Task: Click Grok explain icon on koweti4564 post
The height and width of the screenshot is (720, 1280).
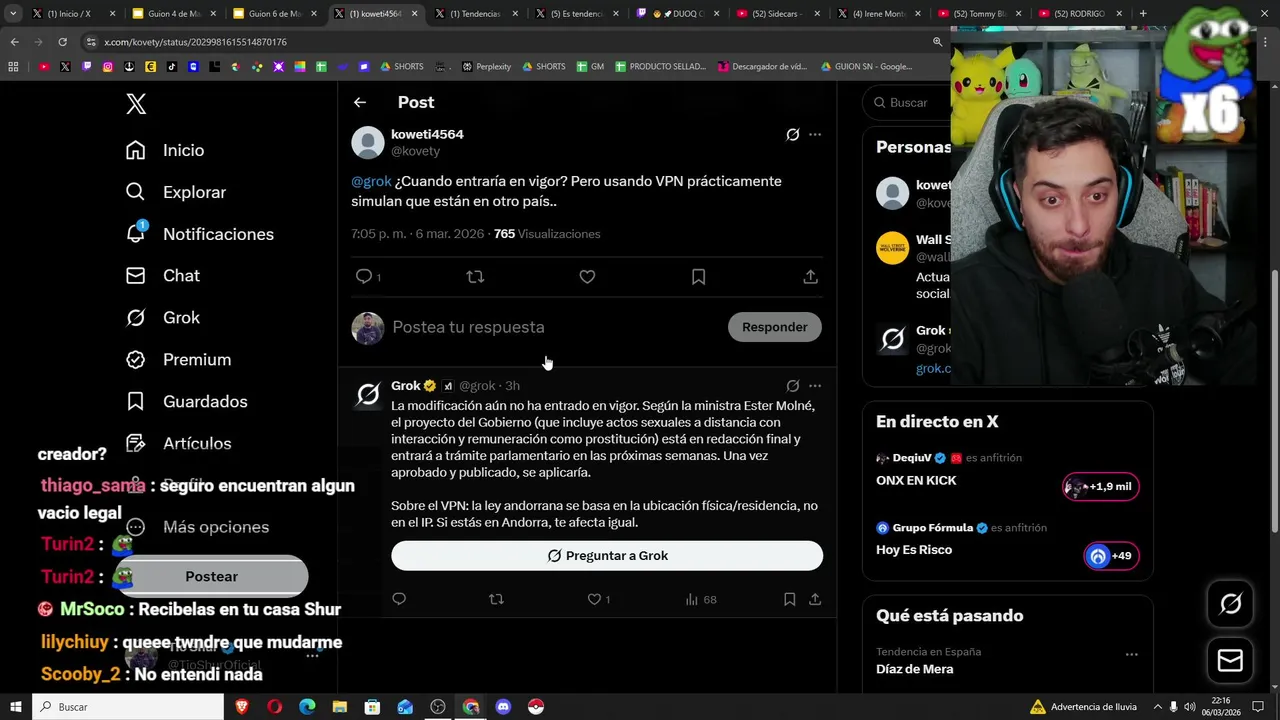Action: (x=792, y=134)
